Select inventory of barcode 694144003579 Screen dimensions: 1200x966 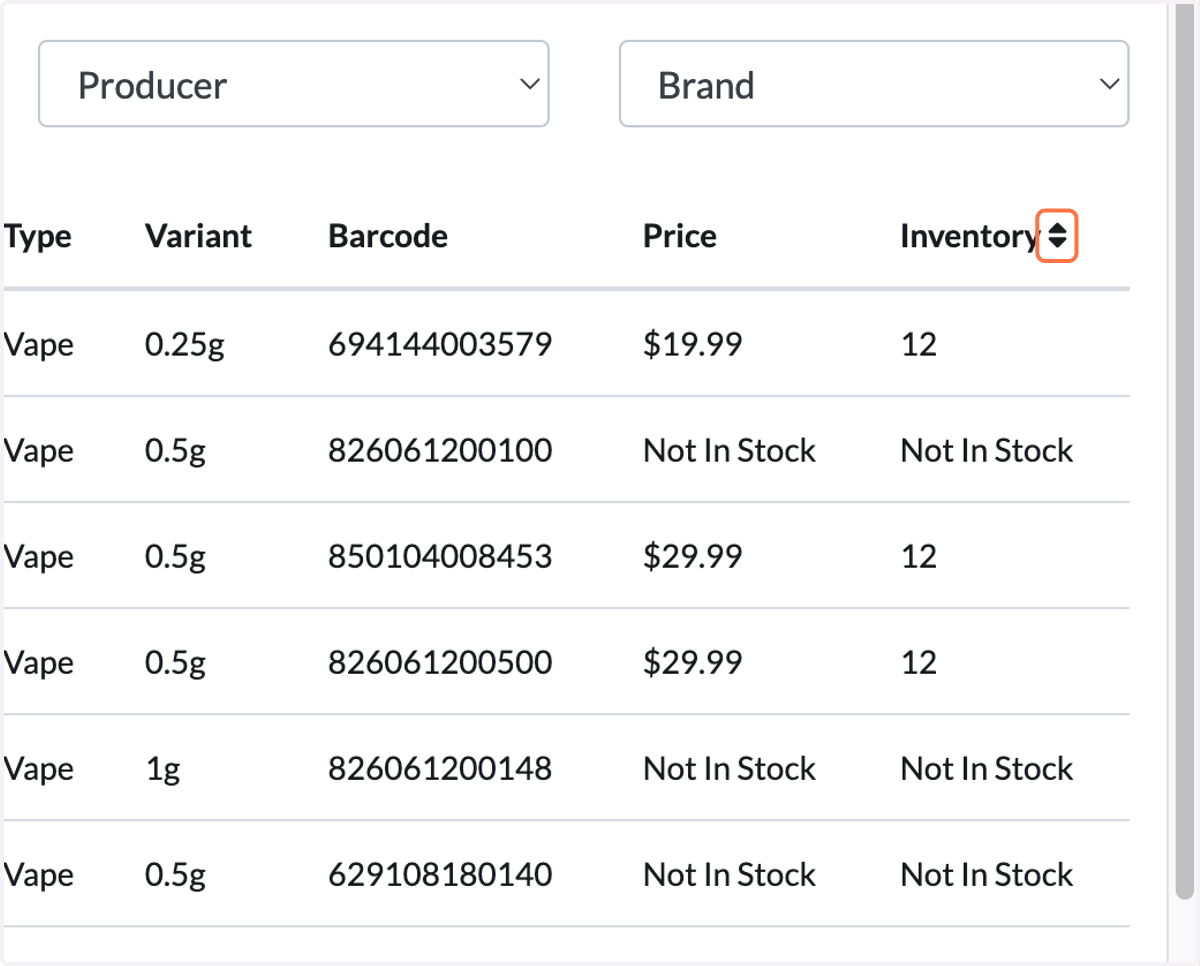pyautogui.click(x=919, y=344)
